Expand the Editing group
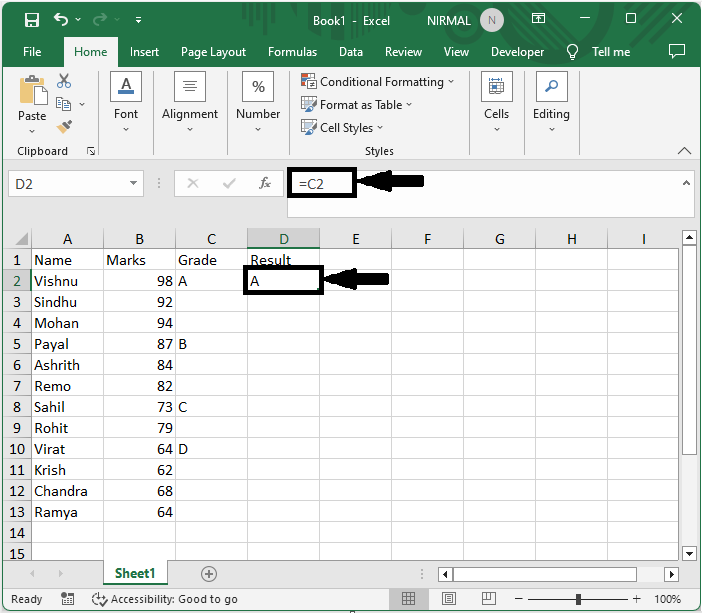Screen dimensions: 702x613 coord(551,104)
